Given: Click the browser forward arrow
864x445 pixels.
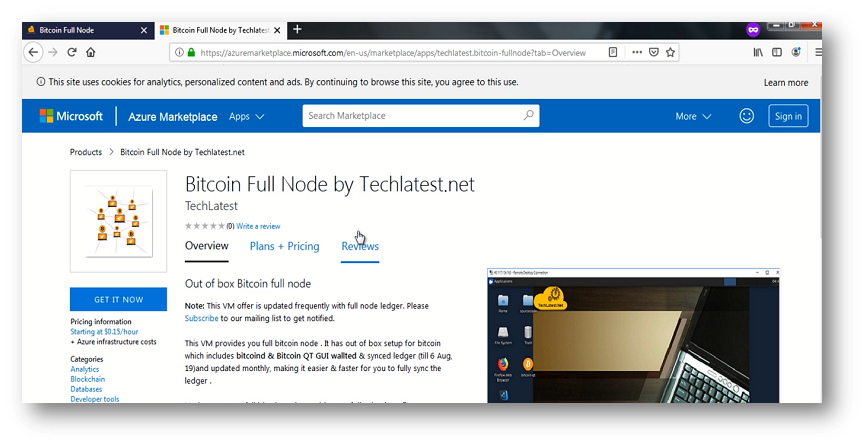Looking at the screenshot, I should click(x=53, y=52).
